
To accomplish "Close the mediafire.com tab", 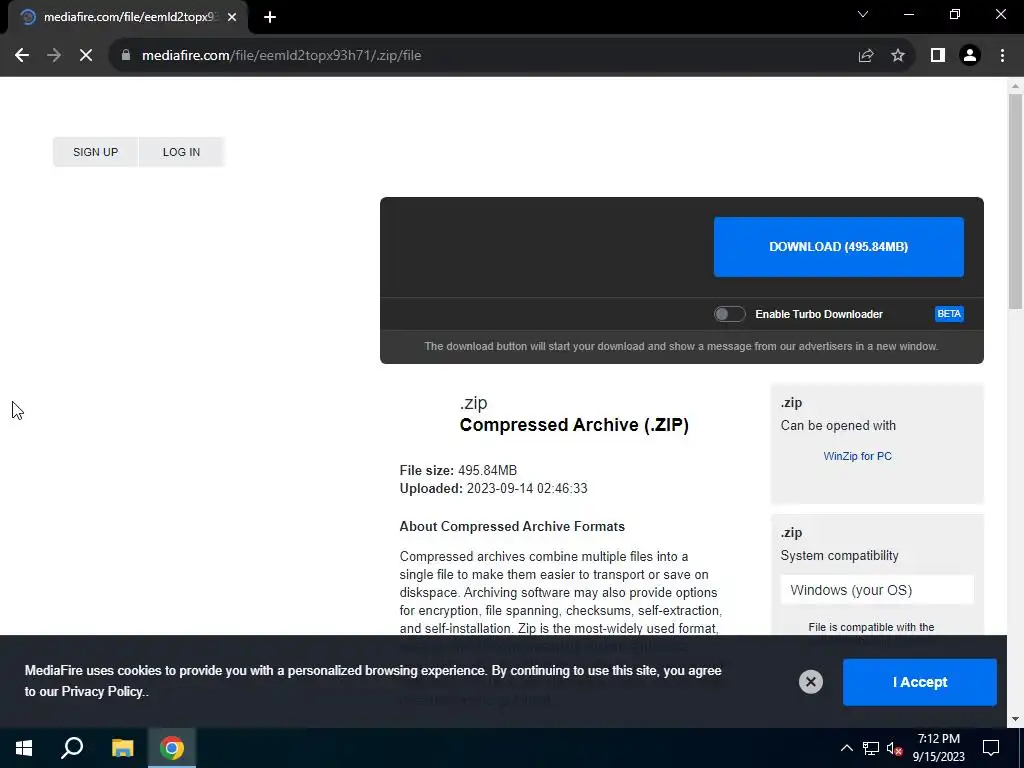I will point(232,17).
